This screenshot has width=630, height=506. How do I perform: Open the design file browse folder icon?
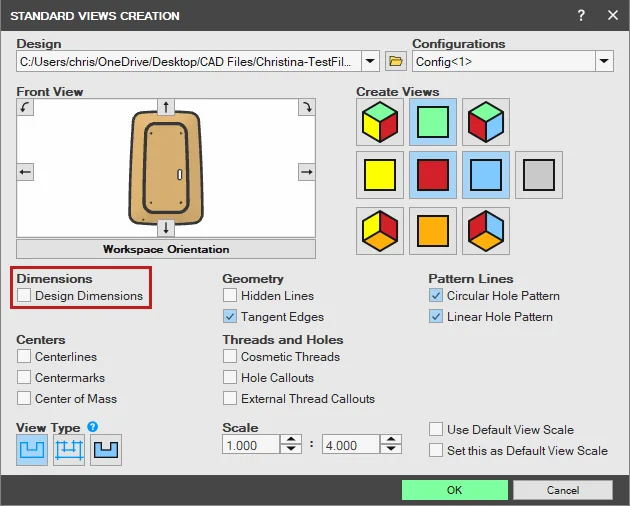tap(396, 61)
